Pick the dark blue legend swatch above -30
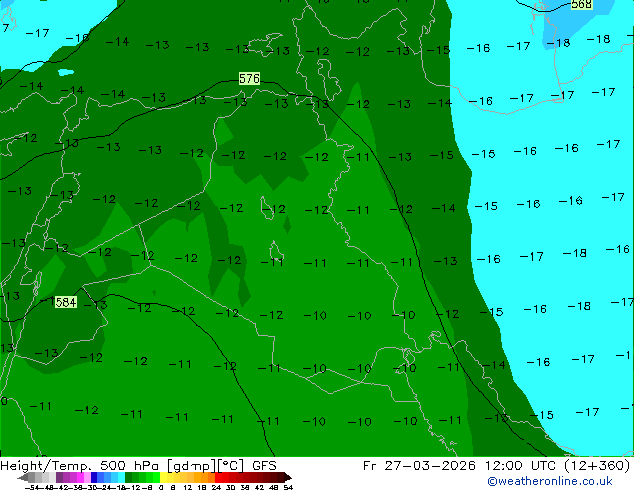 pyautogui.click(x=94, y=477)
